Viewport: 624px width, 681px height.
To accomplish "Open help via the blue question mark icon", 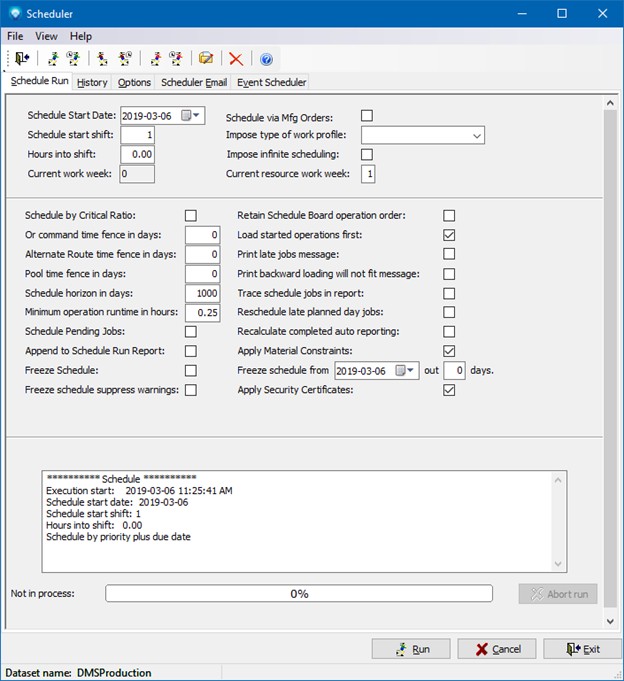I will tap(266, 59).
